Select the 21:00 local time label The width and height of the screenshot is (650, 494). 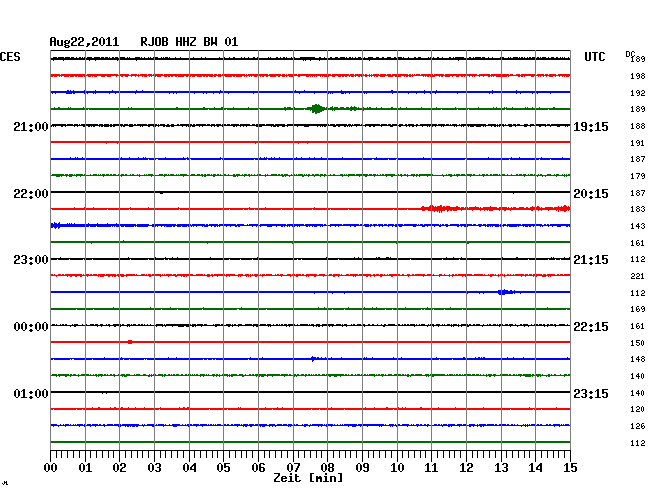click(31, 127)
